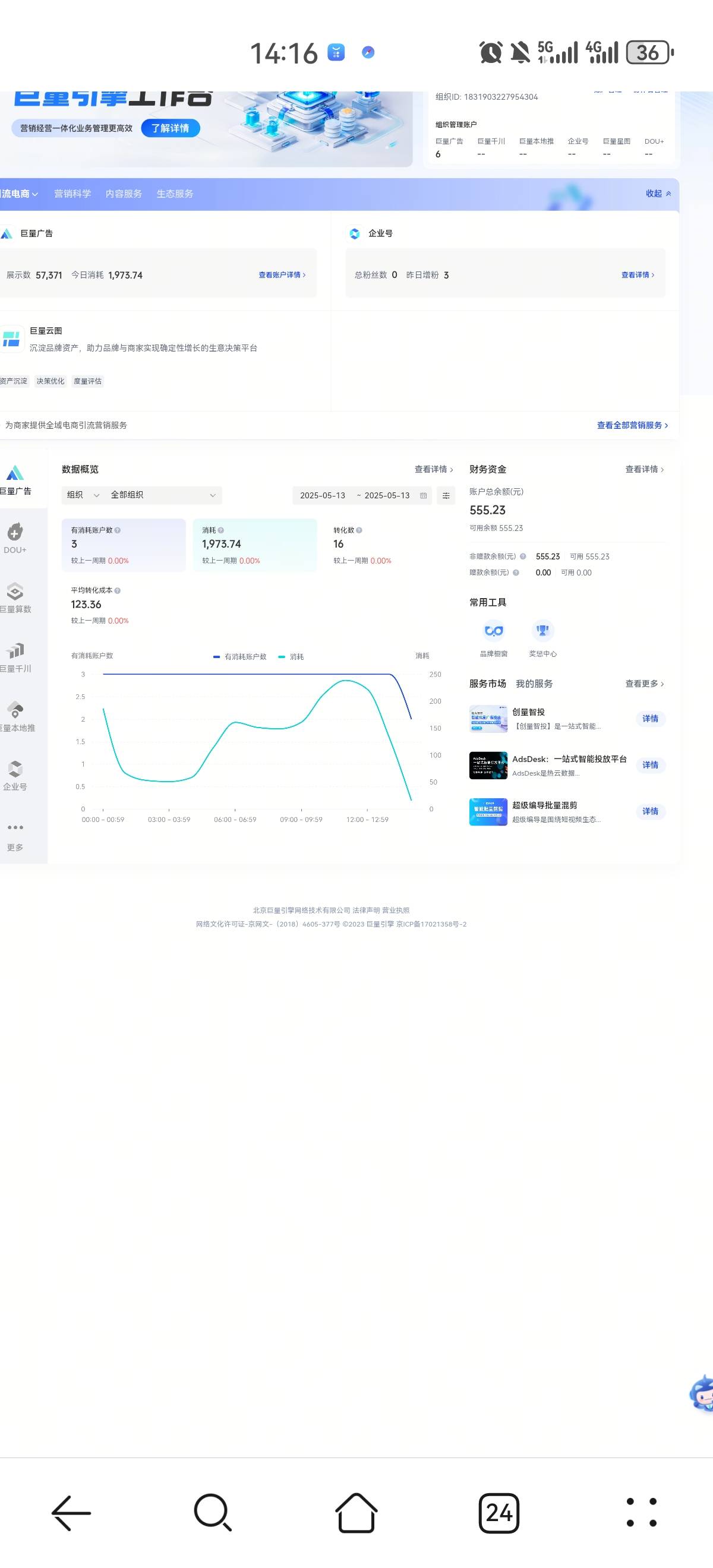
Task: Click 详情 button for 创量智投
Action: pyautogui.click(x=650, y=719)
